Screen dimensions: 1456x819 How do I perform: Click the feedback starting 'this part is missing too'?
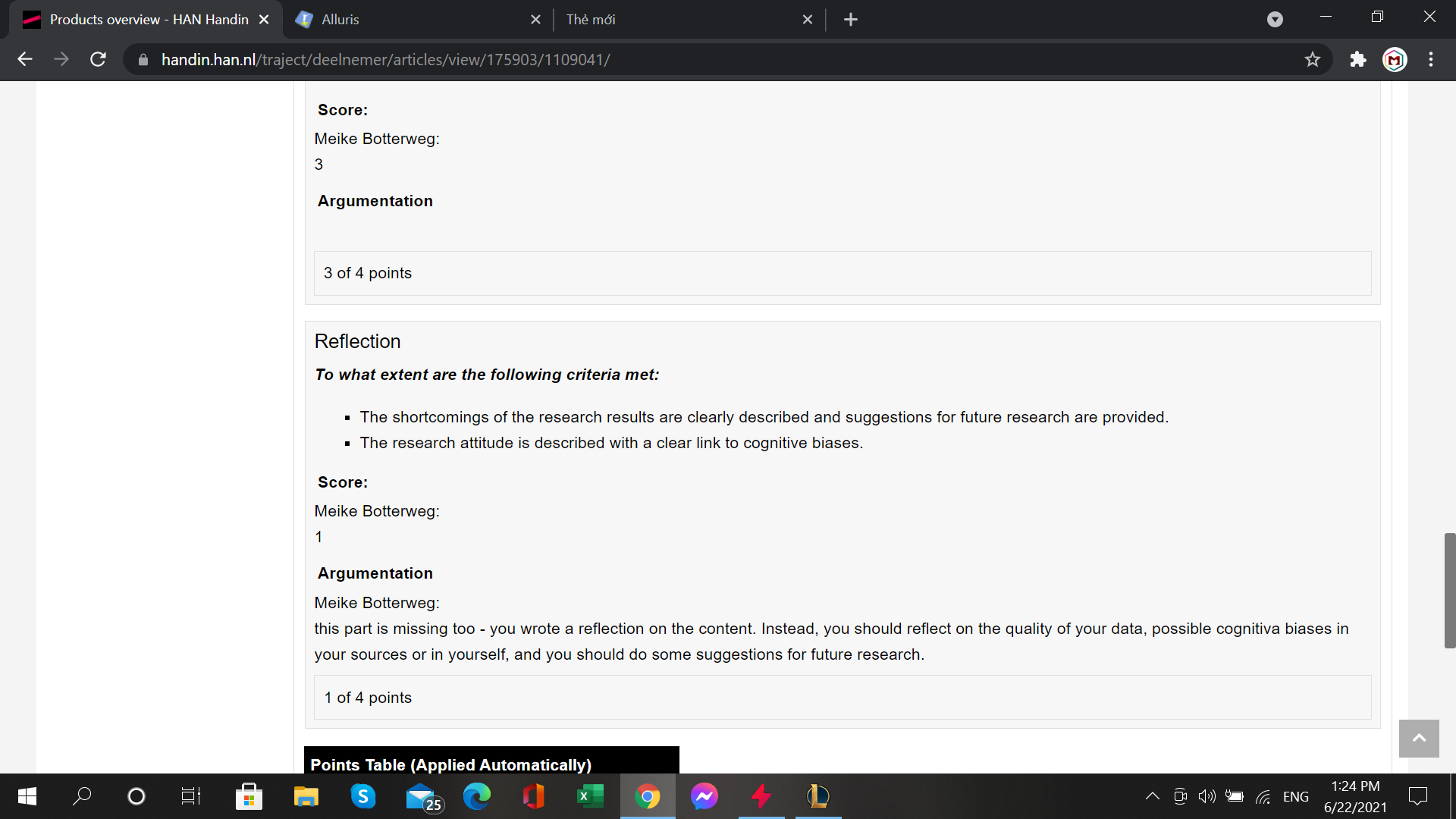(x=832, y=642)
